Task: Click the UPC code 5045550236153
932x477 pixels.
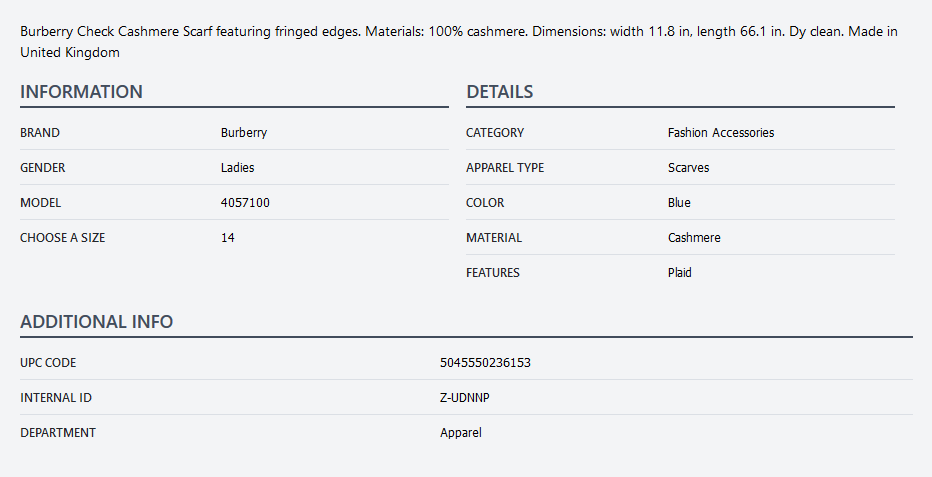Action: [x=485, y=363]
